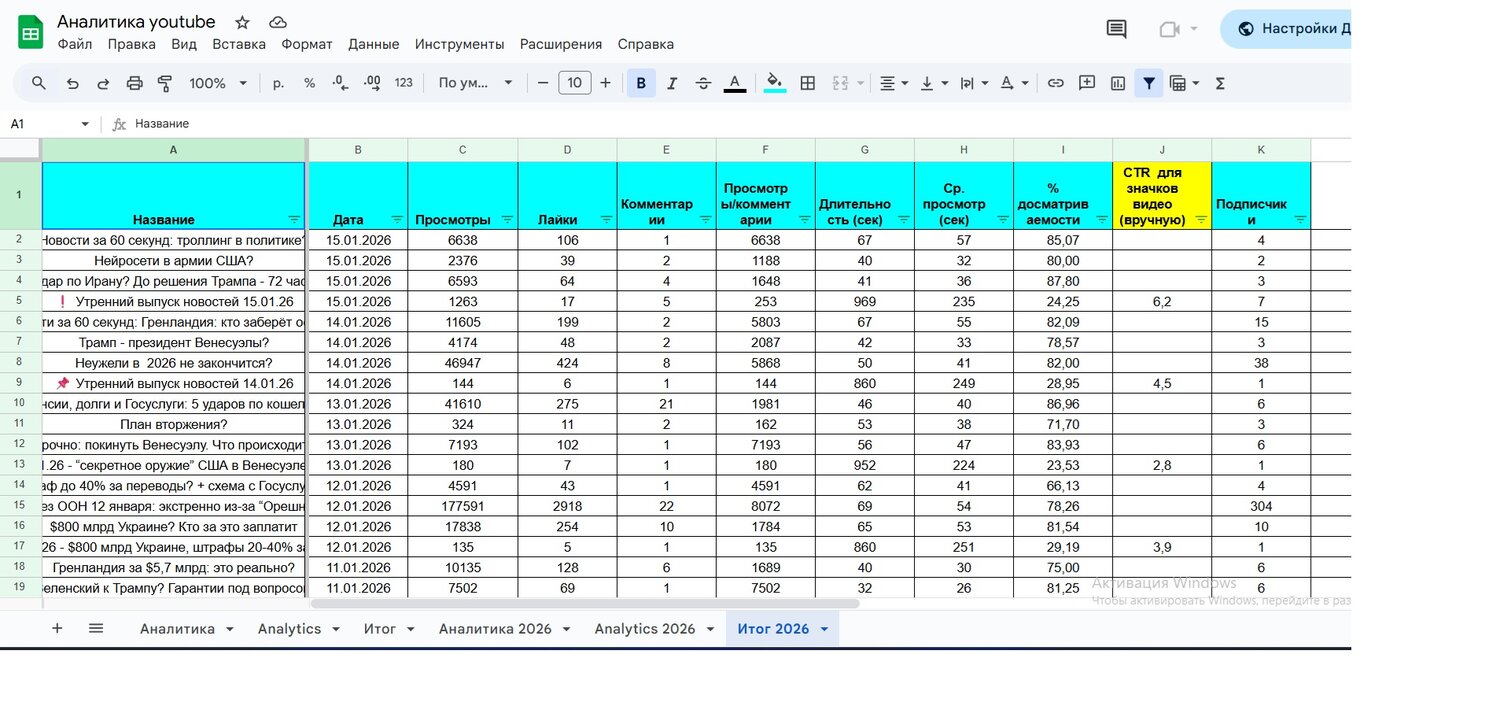Switch to the Аналитика 2026 sheet tab

495,629
